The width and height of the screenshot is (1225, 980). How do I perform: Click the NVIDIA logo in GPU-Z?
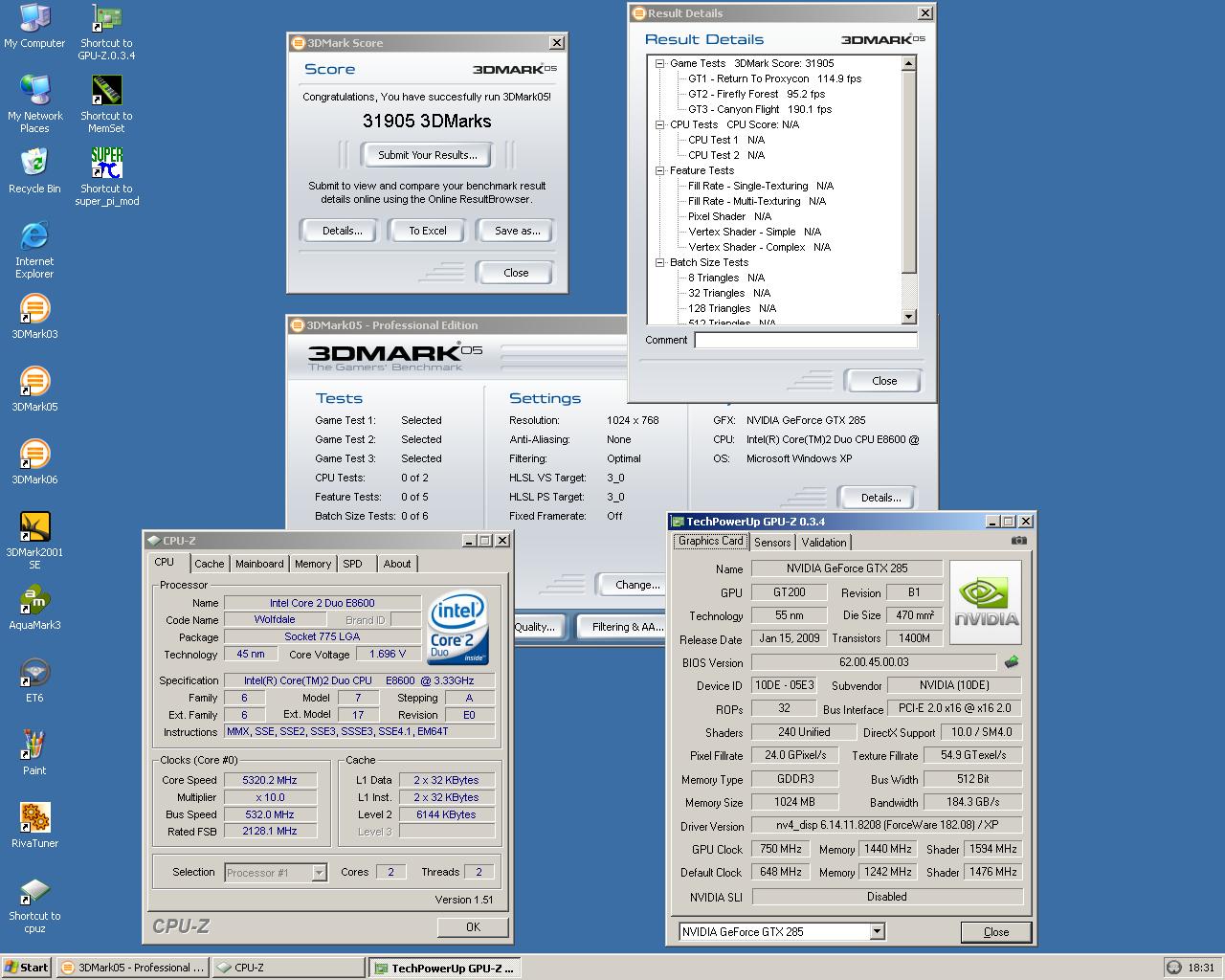coord(986,603)
